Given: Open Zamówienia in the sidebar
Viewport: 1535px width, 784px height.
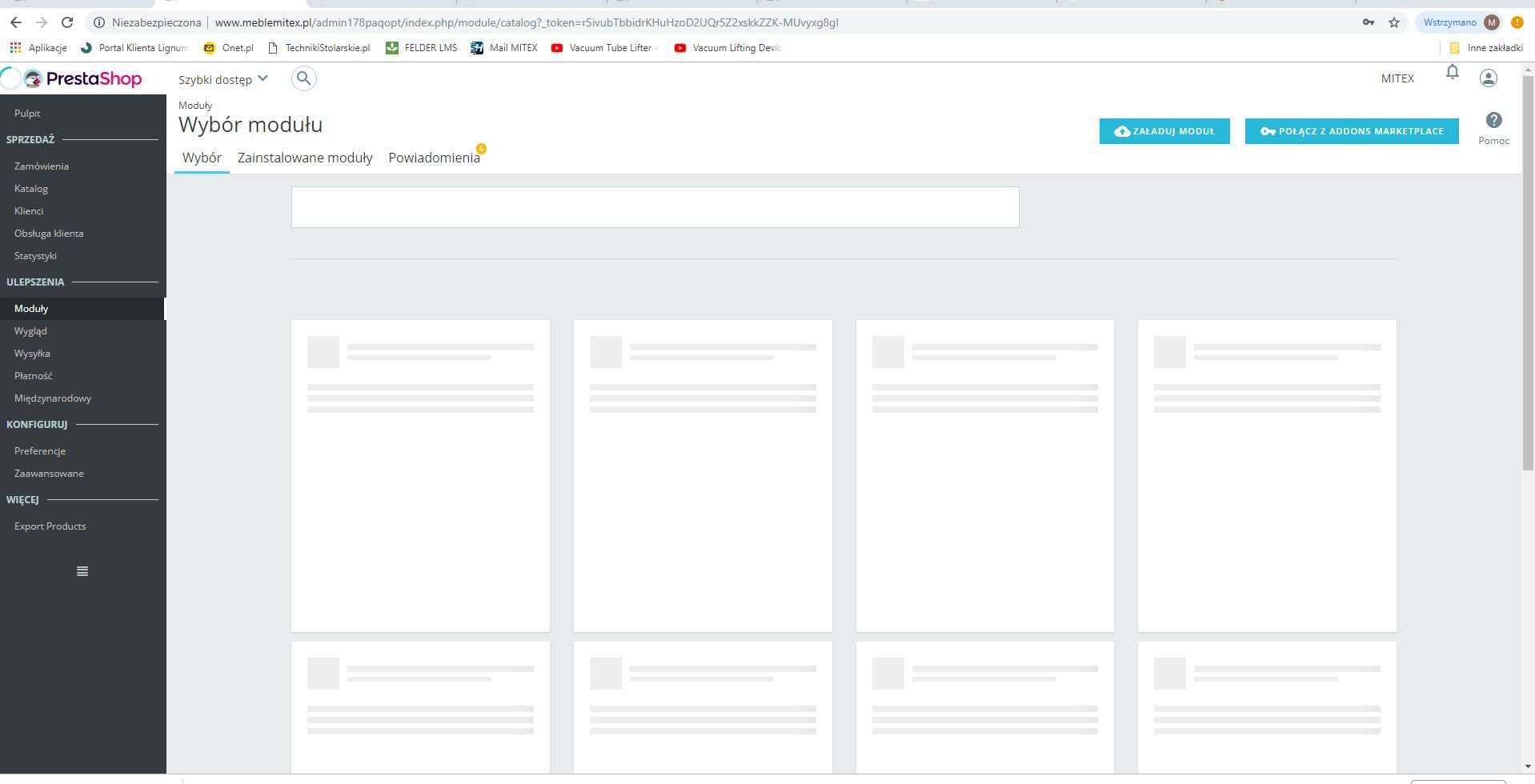Looking at the screenshot, I should pos(42,166).
